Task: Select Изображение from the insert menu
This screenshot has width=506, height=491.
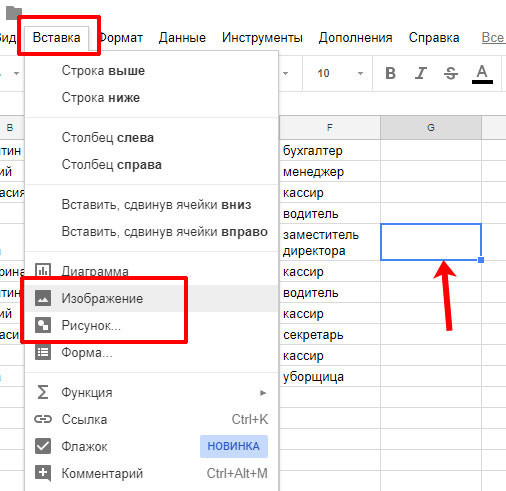Action: pyautogui.click(x=152, y=298)
